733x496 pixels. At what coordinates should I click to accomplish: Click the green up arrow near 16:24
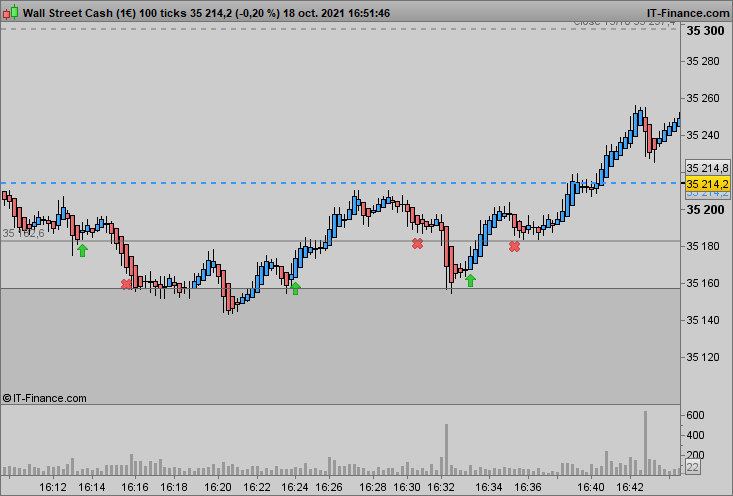[x=295, y=288]
